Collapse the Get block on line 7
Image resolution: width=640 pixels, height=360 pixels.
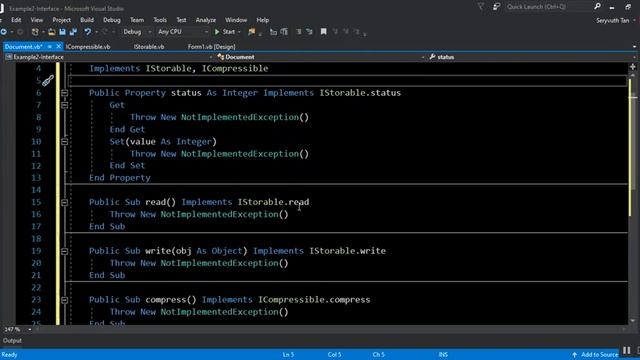pos(64,105)
